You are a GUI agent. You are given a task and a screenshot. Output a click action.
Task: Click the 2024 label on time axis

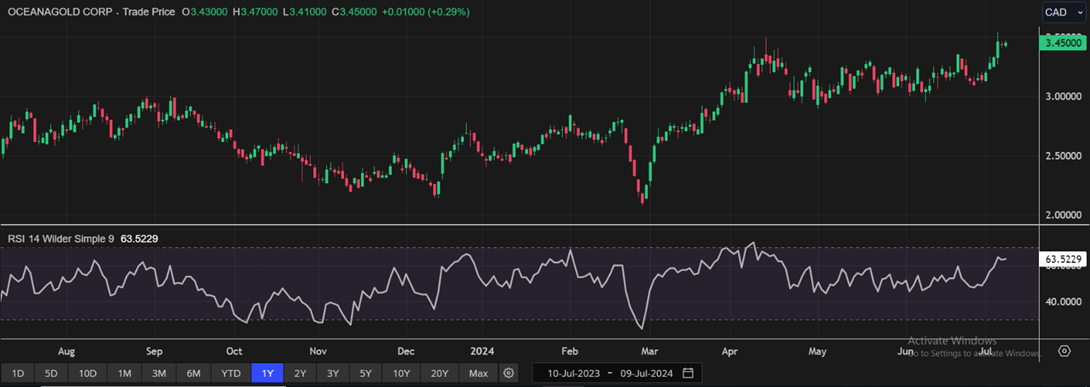coord(482,352)
